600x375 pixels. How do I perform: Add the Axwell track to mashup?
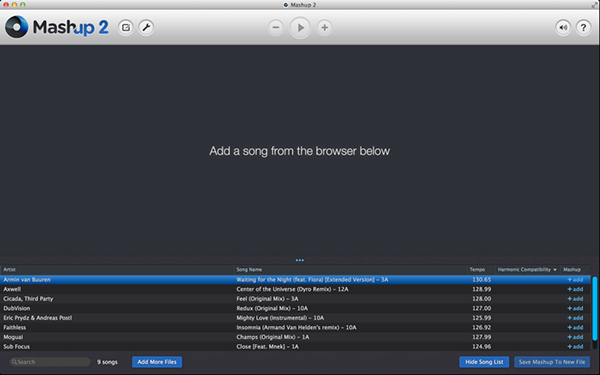(575, 289)
